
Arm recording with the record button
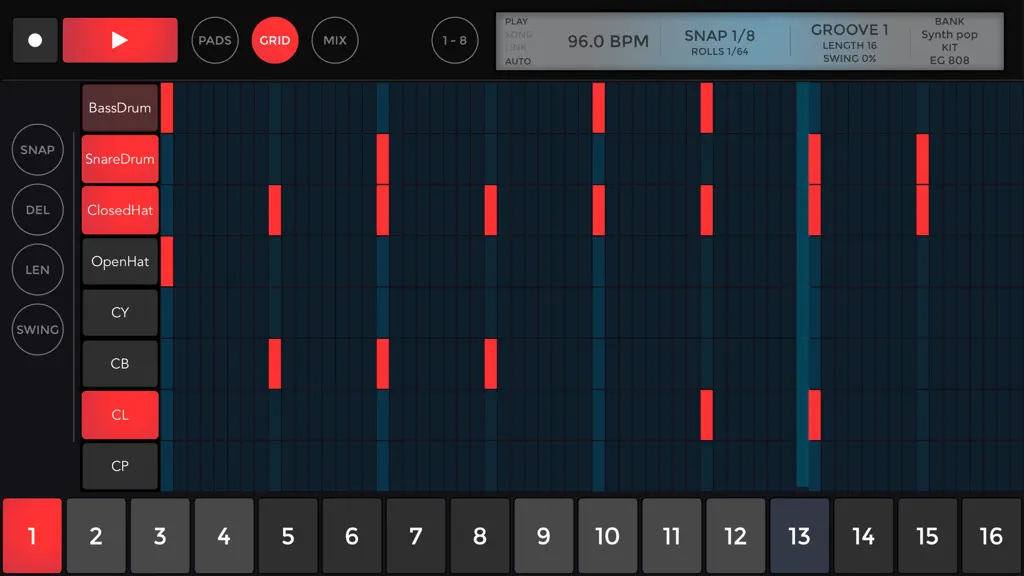[x=35, y=40]
